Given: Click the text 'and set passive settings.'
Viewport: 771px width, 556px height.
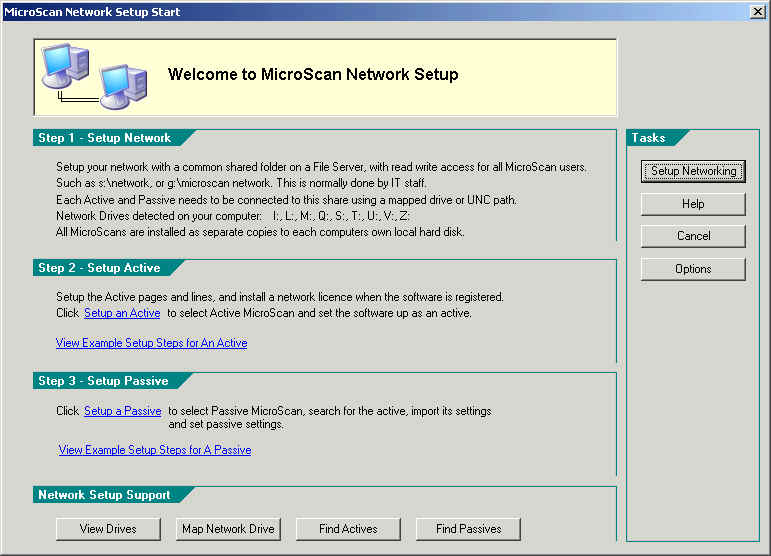Looking at the screenshot, I should (226, 424).
